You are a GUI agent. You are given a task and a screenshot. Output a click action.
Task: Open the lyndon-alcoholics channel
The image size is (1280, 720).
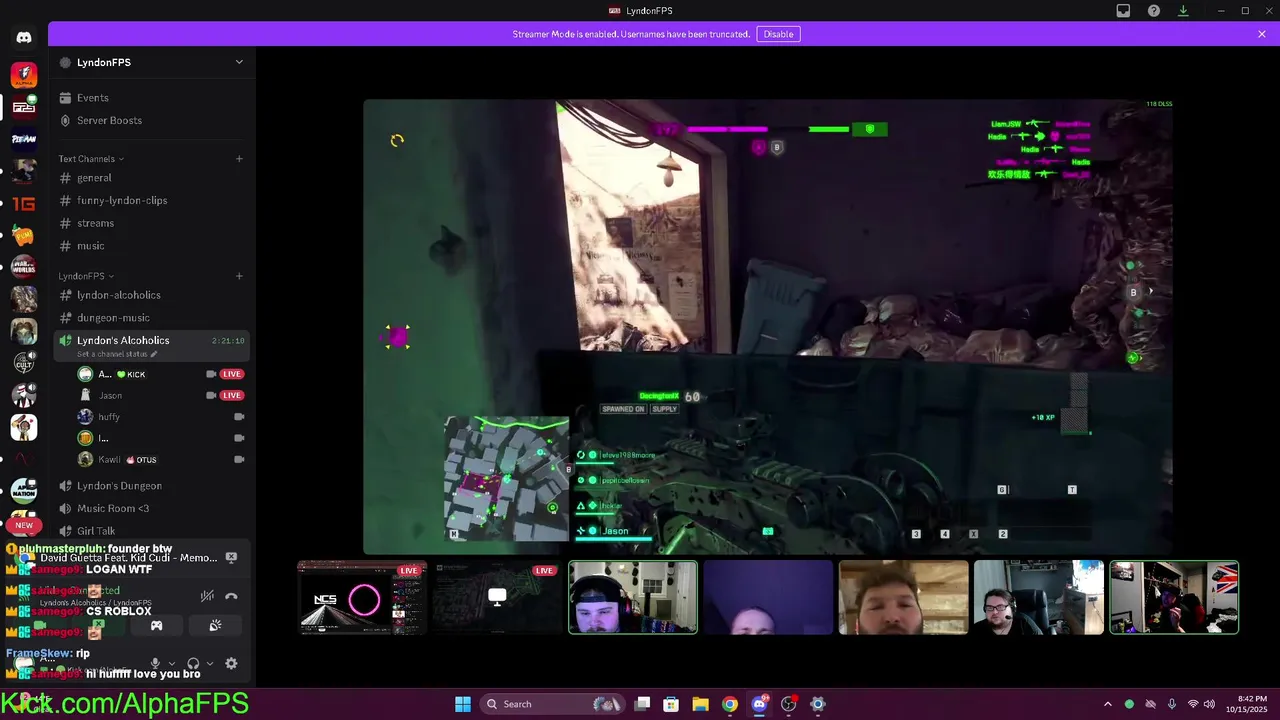pyautogui.click(x=152, y=295)
